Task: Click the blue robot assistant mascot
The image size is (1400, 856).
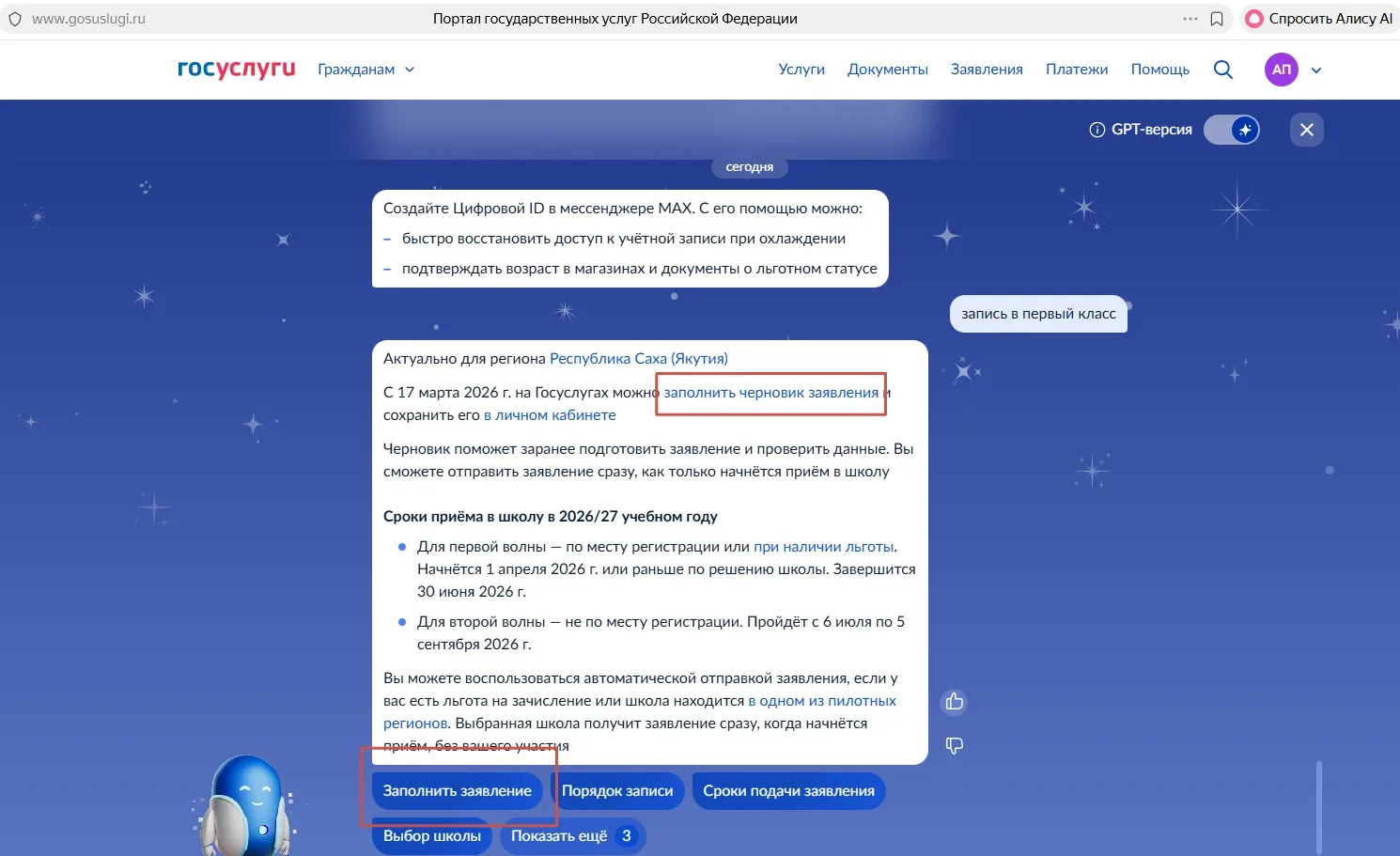Action: tap(246, 805)
